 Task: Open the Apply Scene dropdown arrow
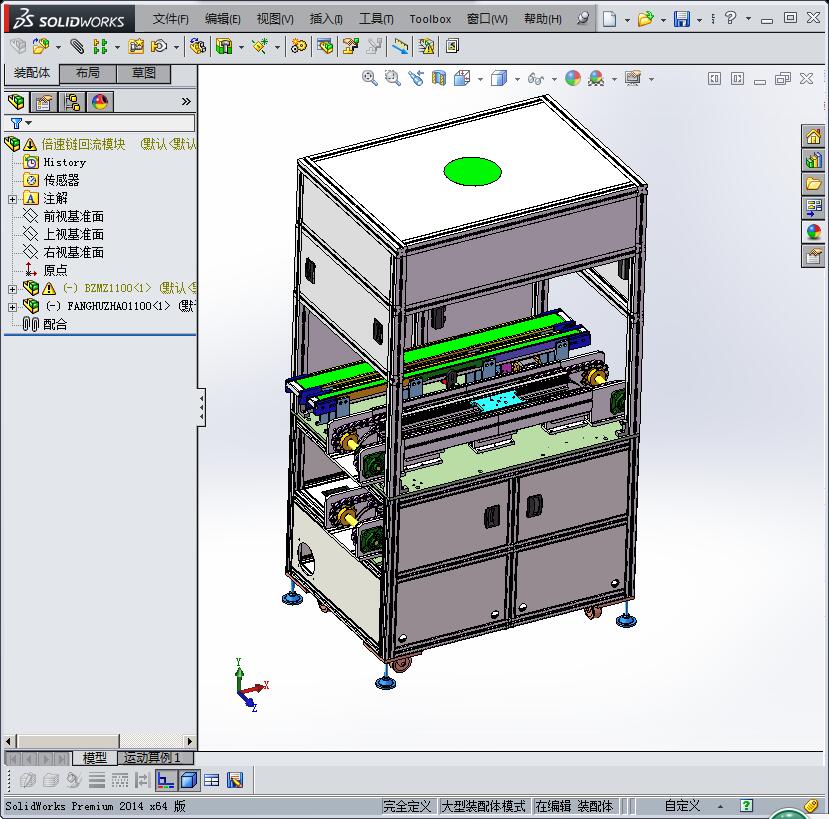614,79
